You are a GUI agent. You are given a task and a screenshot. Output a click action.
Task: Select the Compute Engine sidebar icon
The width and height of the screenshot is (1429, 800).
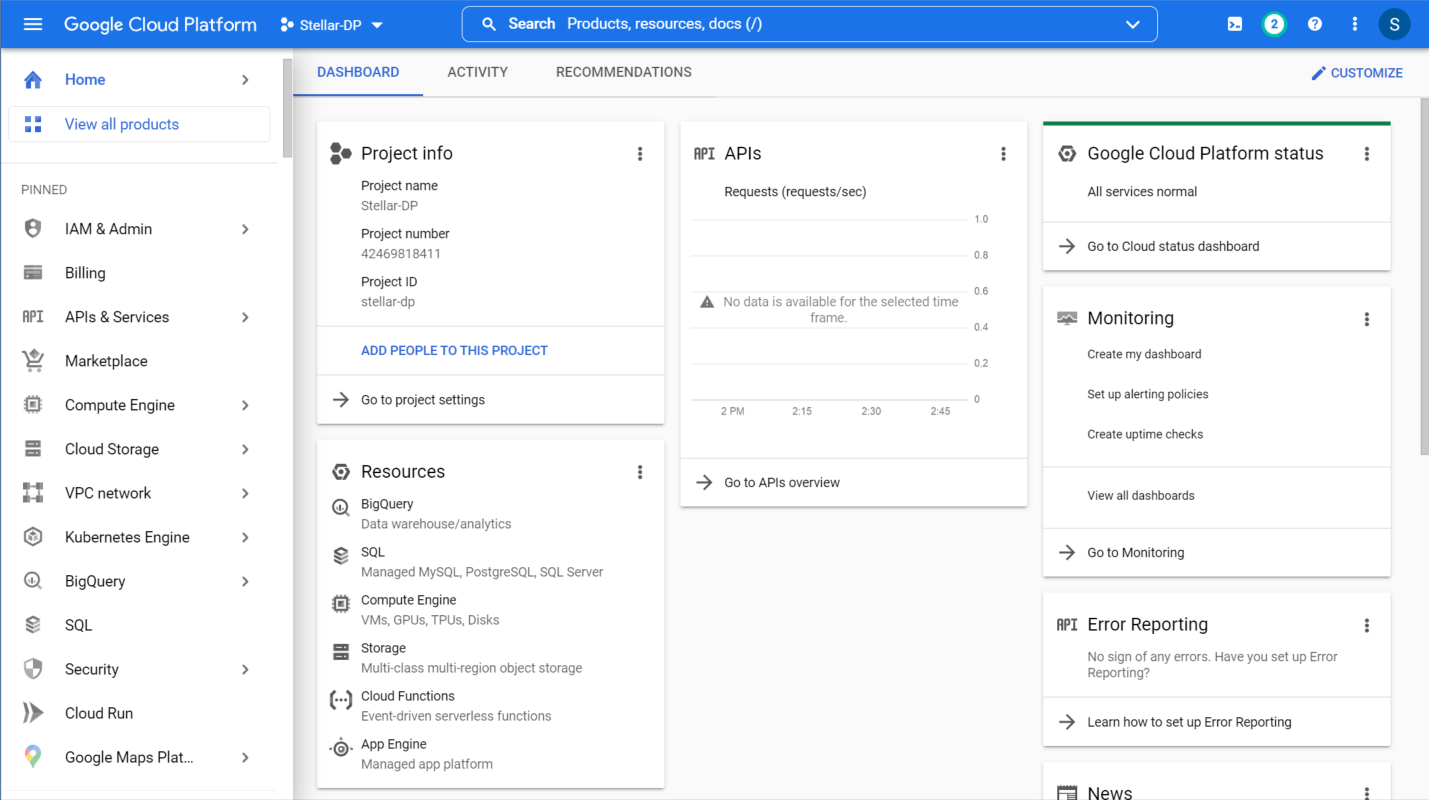[33, 404]
